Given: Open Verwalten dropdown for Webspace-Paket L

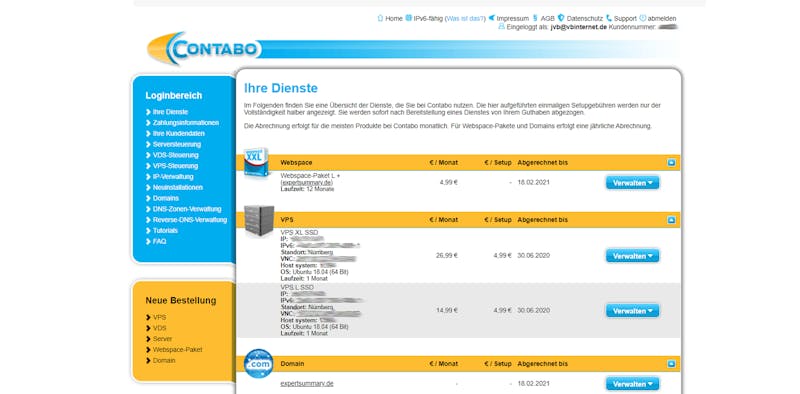Looking at the screenshot, I should coord(633,183).
